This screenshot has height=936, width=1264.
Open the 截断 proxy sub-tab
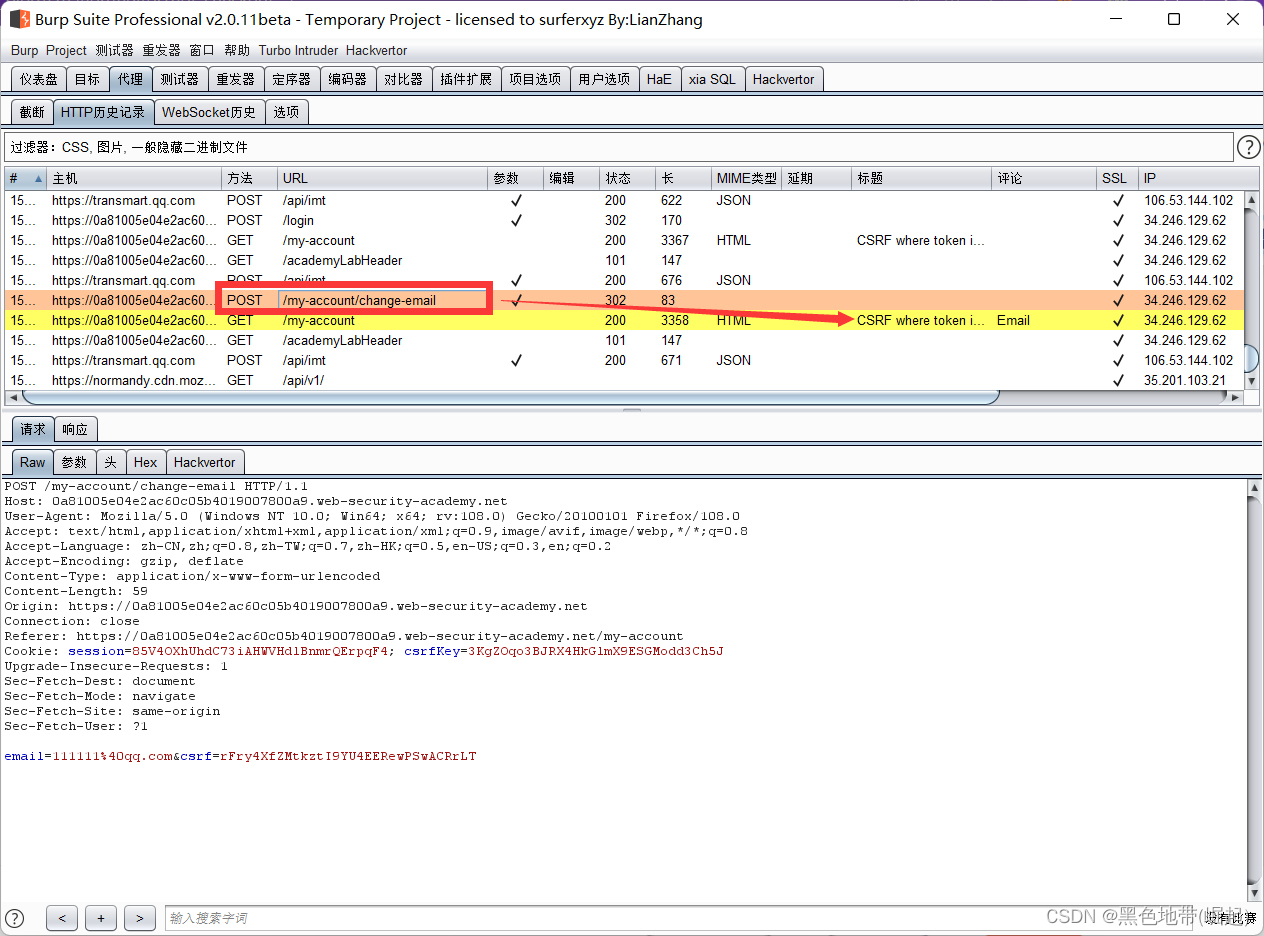coord(32,112)
